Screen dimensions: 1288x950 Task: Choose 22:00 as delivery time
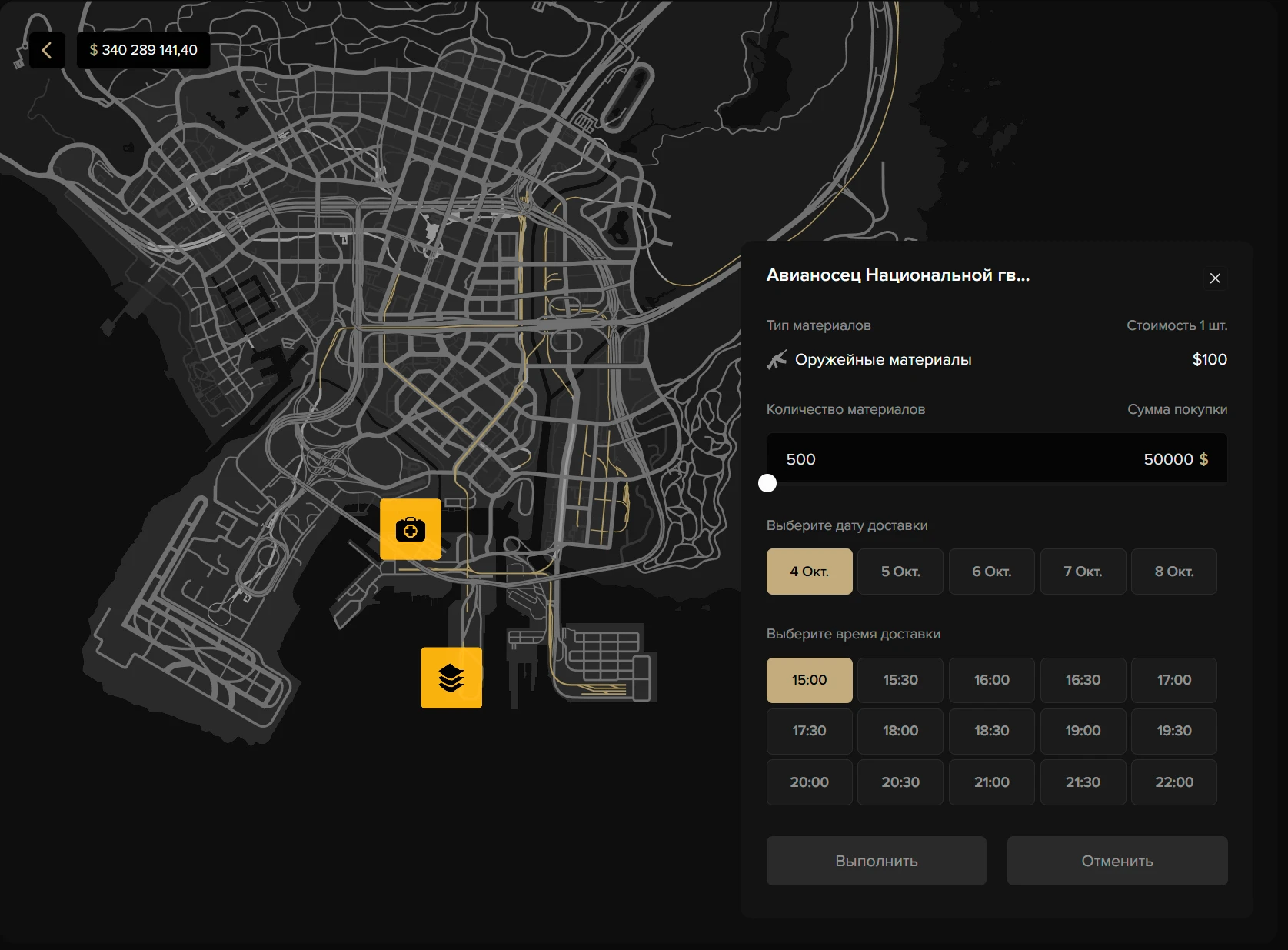coord(1173,782)
